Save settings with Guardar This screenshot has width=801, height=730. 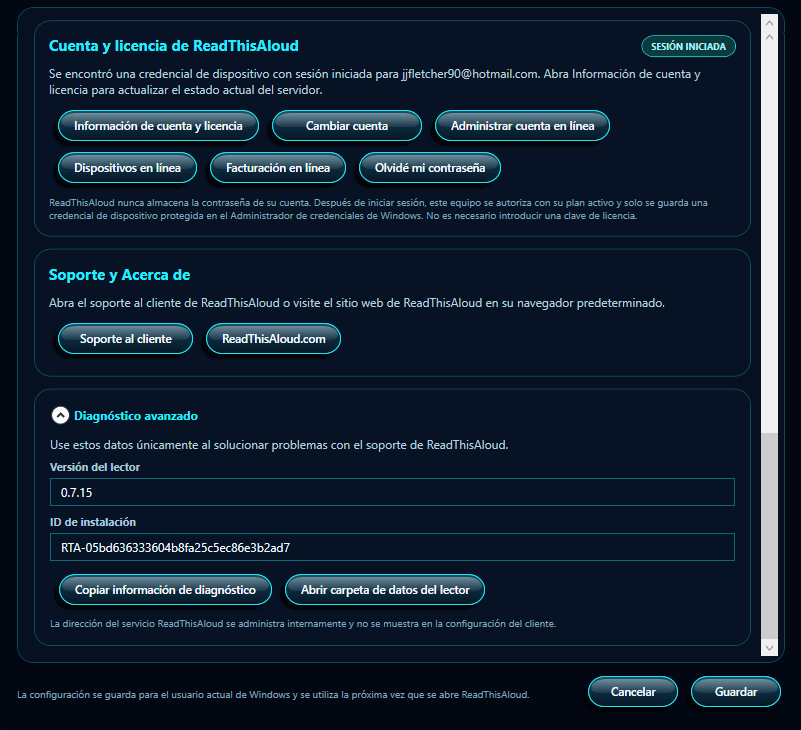coord(736,692)
